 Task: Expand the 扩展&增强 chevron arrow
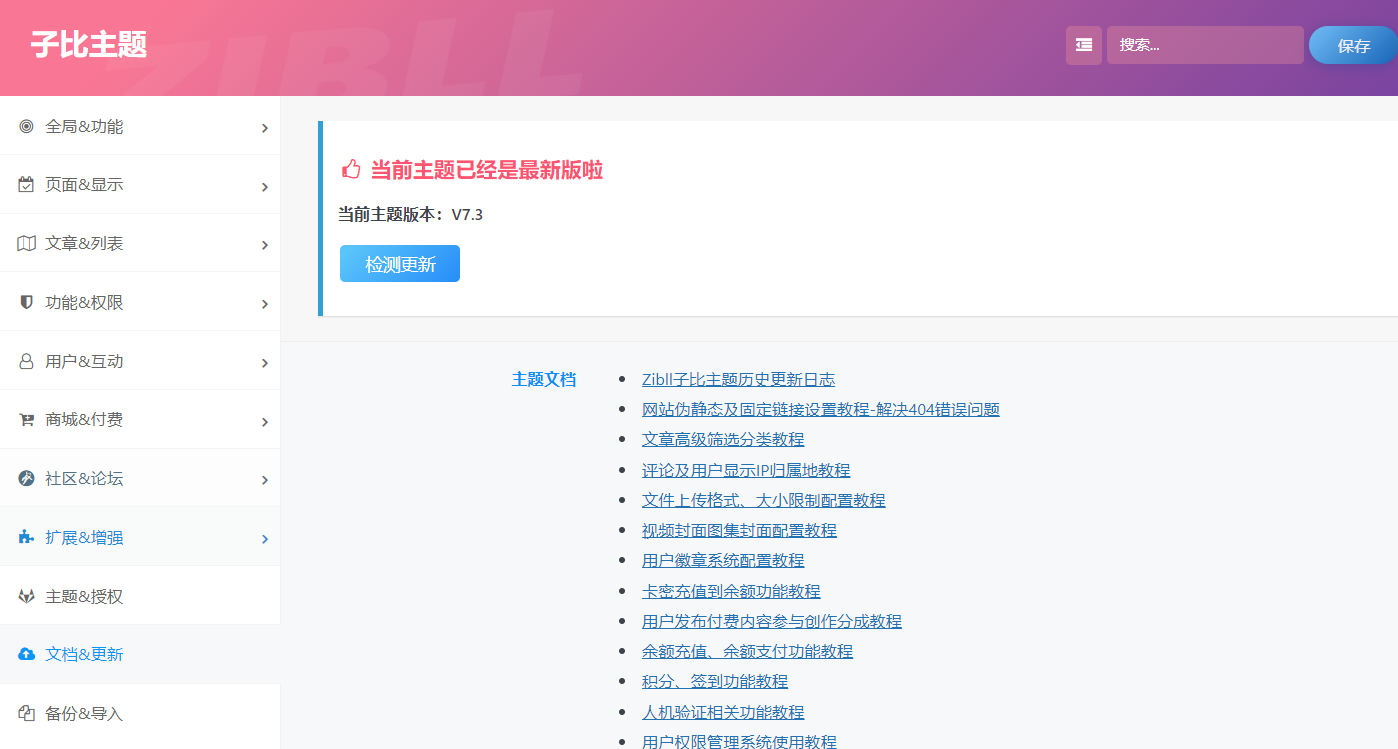264,539
